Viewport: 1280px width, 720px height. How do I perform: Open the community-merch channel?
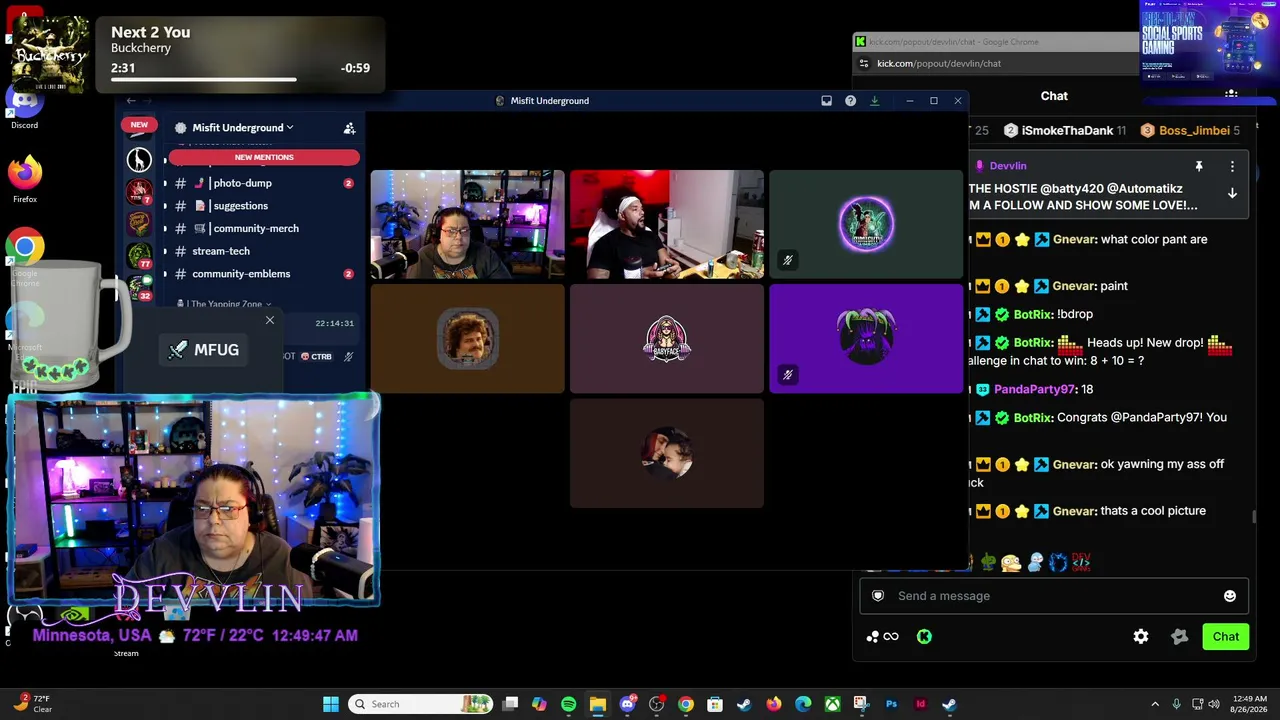click(264, 229)
